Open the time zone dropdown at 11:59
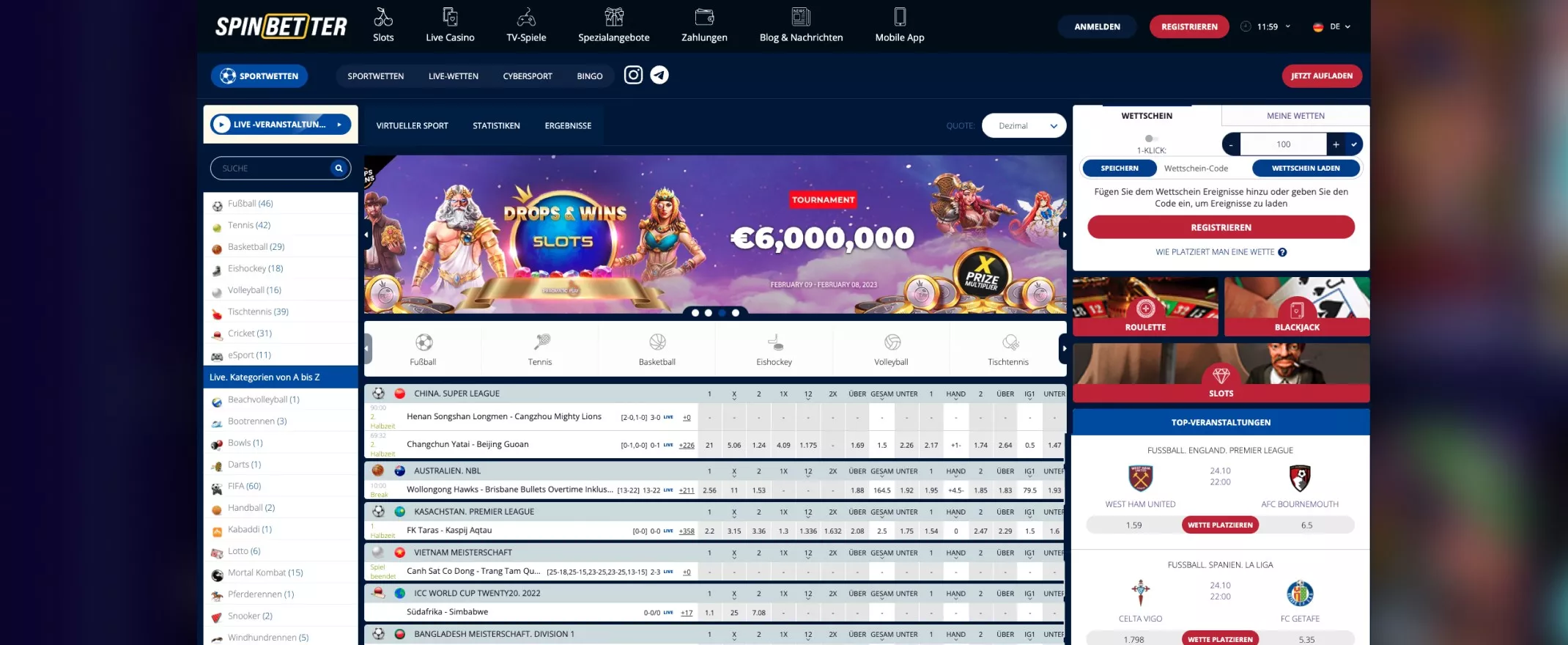This screenshot has height=645, width=1568. tap(1266, 26)
